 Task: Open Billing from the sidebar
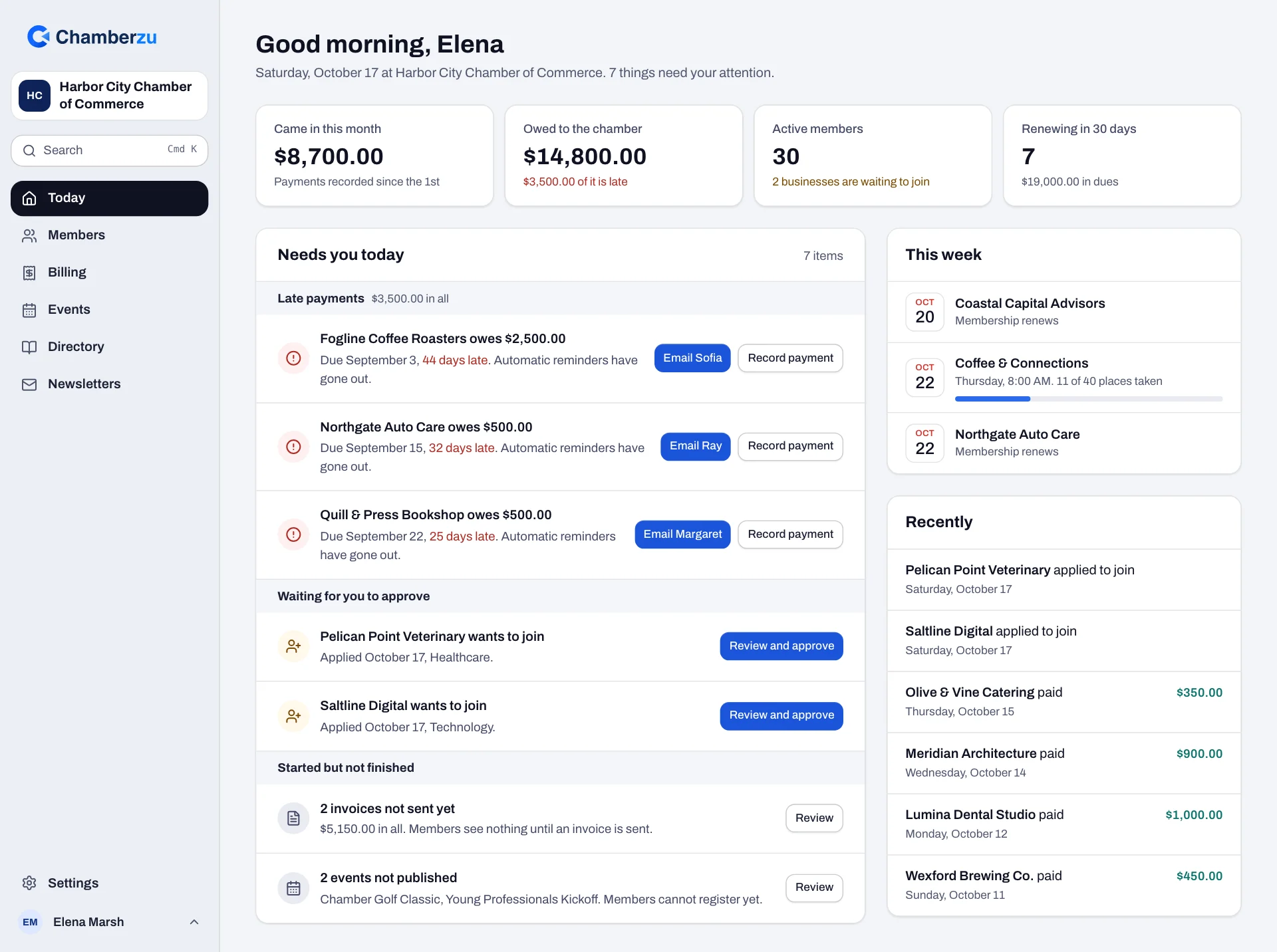tap(109, 273)
